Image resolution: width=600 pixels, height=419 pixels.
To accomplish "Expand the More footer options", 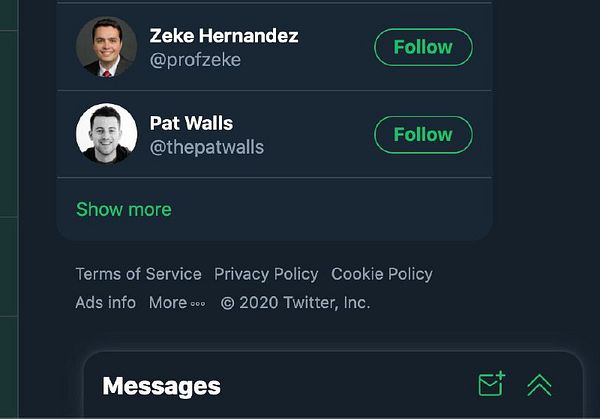I will (168, 302).
